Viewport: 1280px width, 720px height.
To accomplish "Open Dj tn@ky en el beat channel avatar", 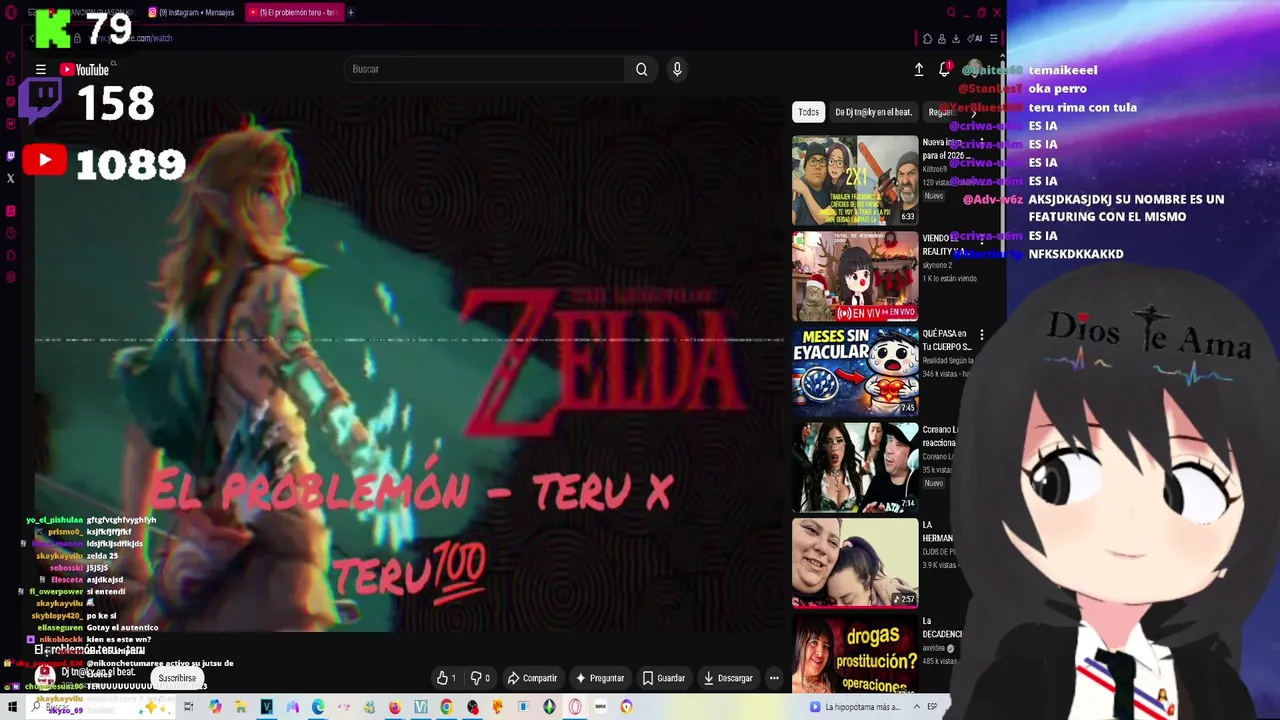I will [45, 675].
